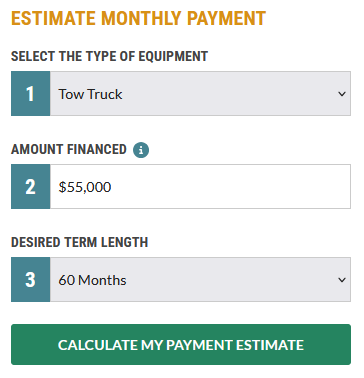The image size is (364, 378).
Task: Click the word 'ESTIMATE' on the green button
Action: point(270,345)
